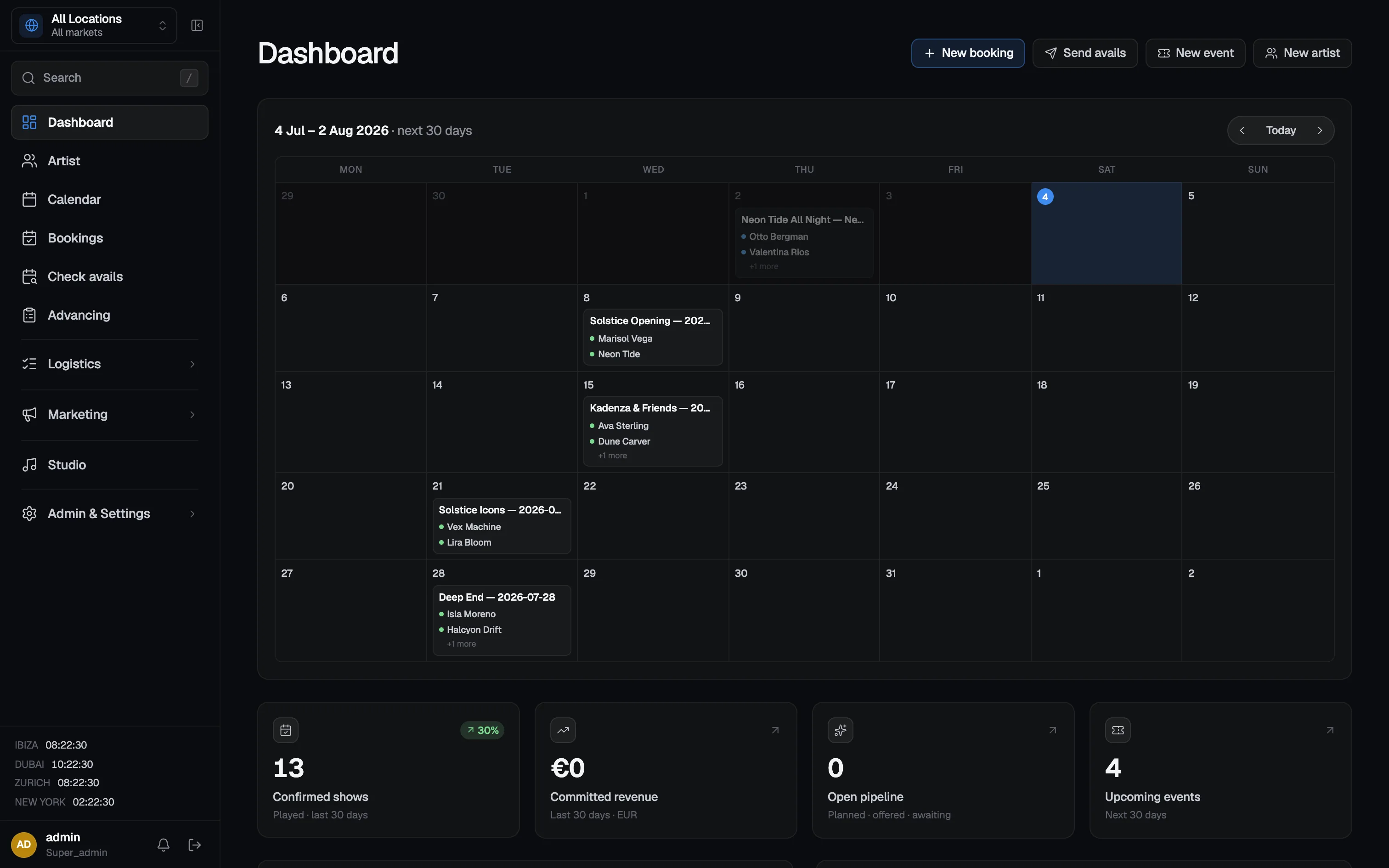
Task: Click the Check avails search-calendar icon
Action: click(29, 276)
